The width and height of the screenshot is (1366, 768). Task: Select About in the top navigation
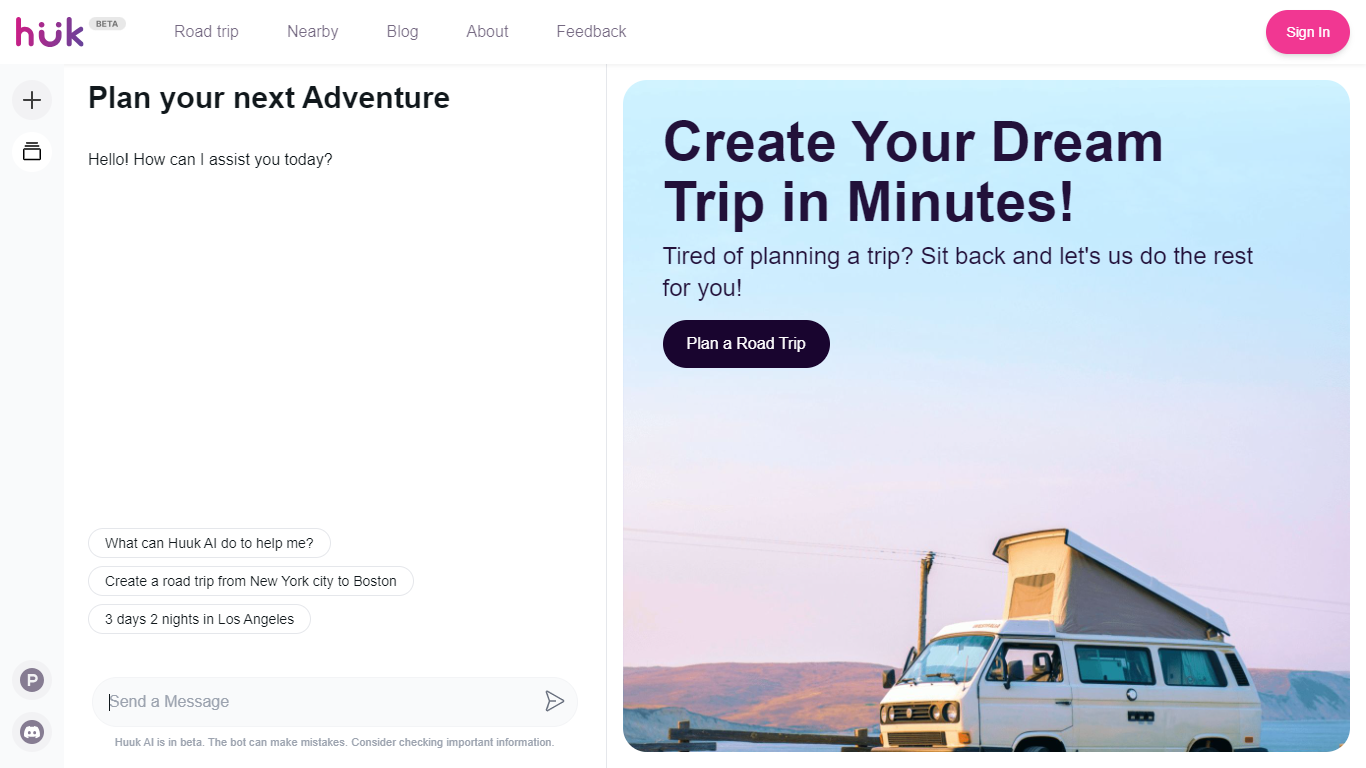click(x=487, y=32)
